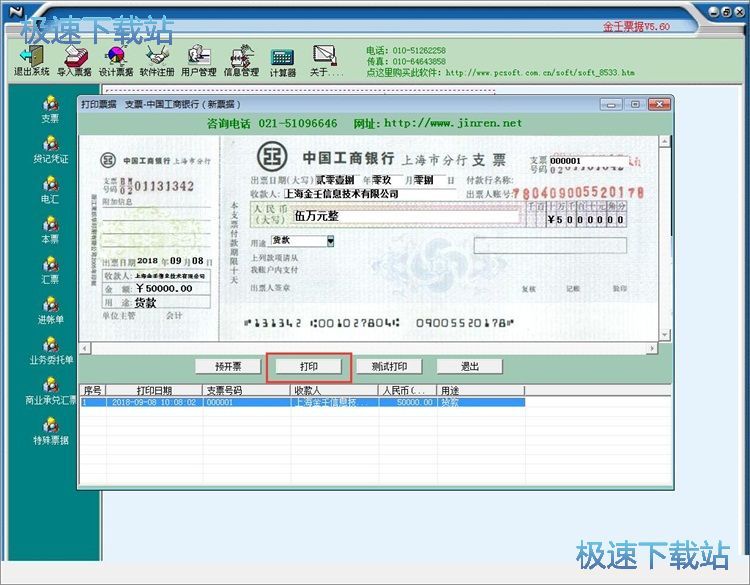Screen dimensions: 750x585
Task: Launch the 设计票据 bill designer icon
Action: tap(116, 61)
